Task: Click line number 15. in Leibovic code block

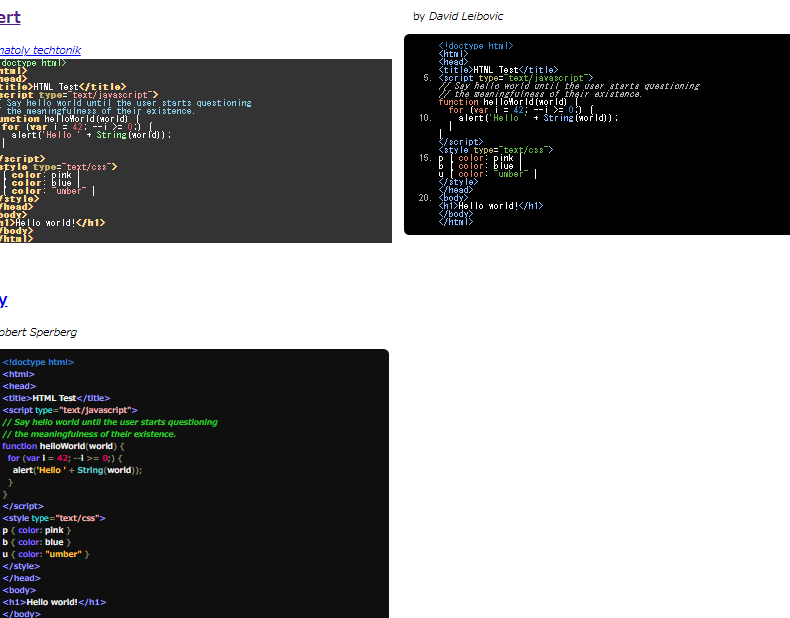Action: [425, 158]
